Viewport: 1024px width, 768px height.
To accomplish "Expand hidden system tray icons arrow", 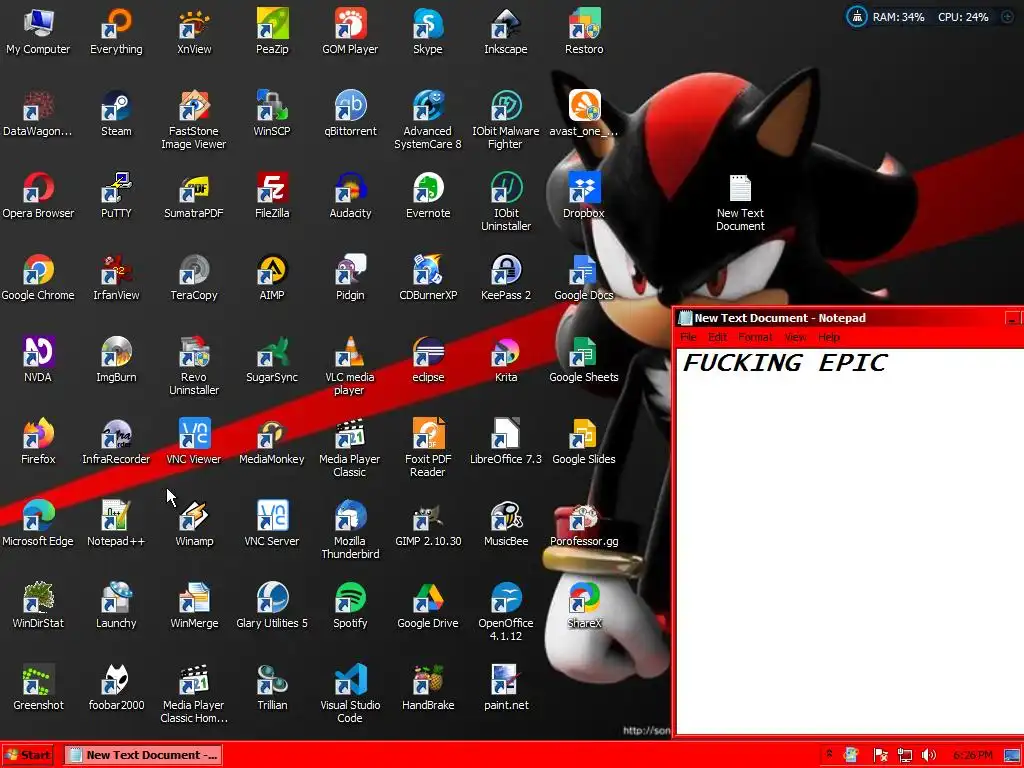I will pos(829,755).
